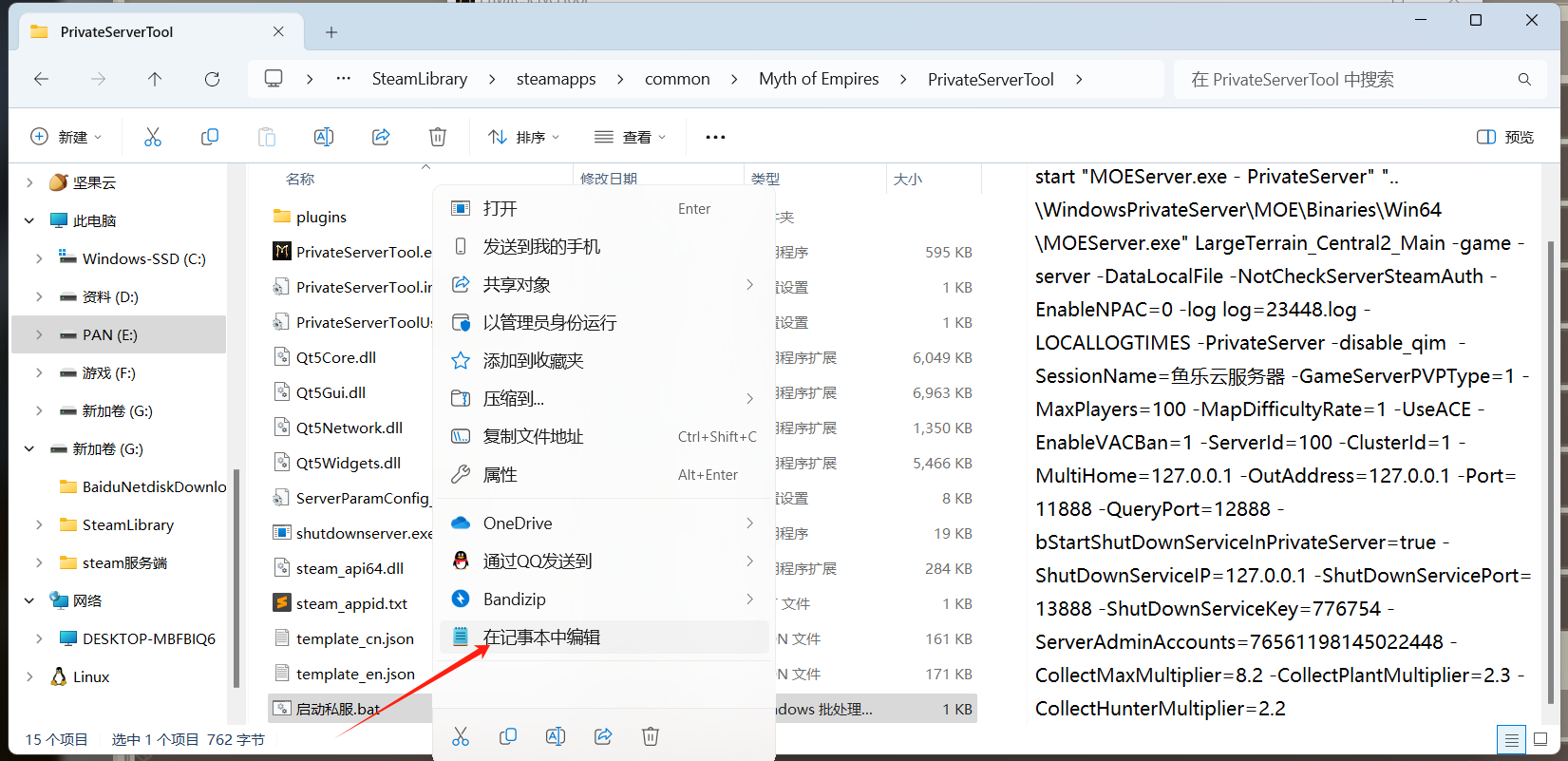The image size is (1568, 761).
Task: Go up one folder level with the up arrow
Action: (x=155, y=79)
